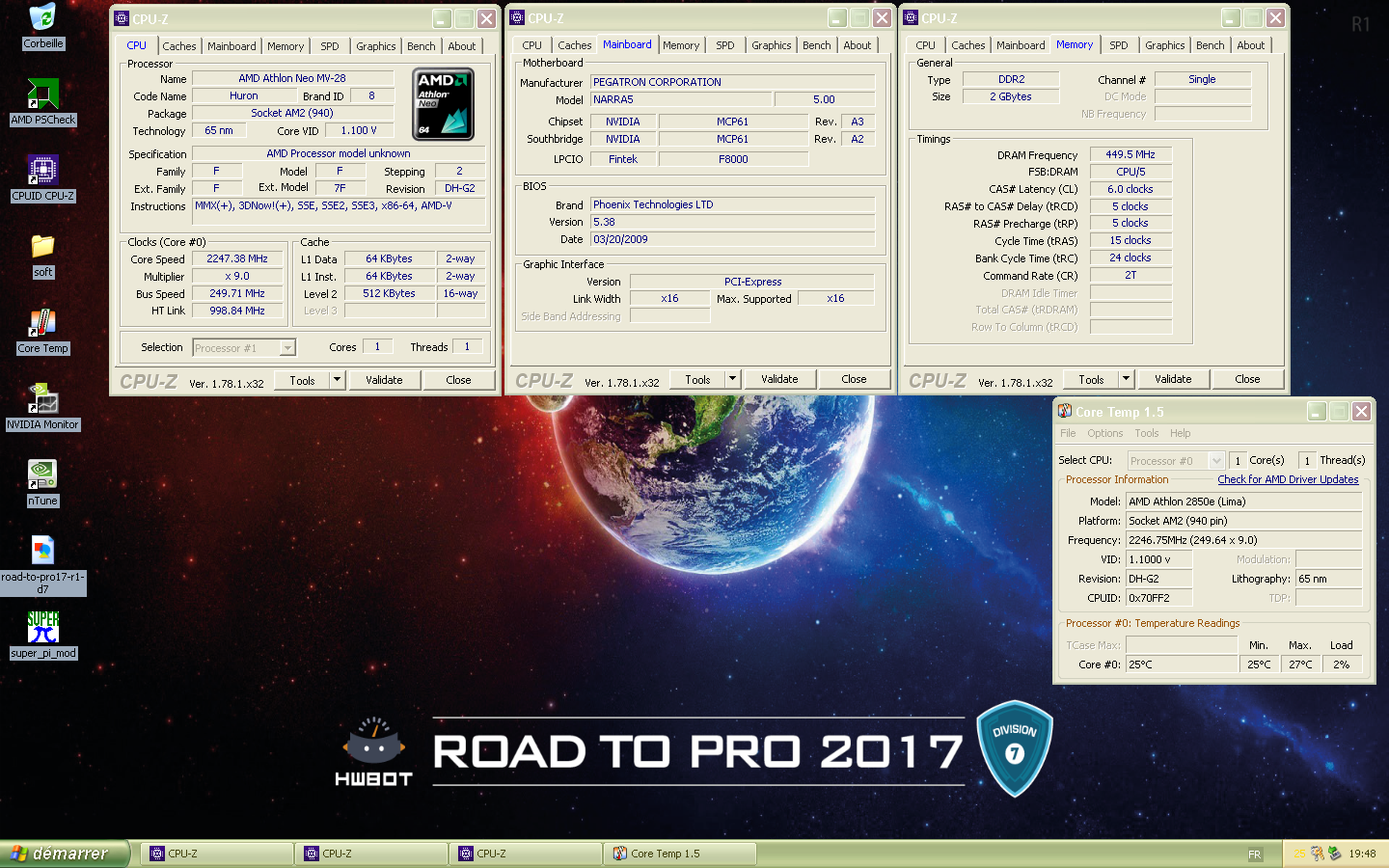The height and width of the screenshot is (868, 1389).
Task: Click Tools button in first CPU-Z window
Action: click(x=303, y=380)
